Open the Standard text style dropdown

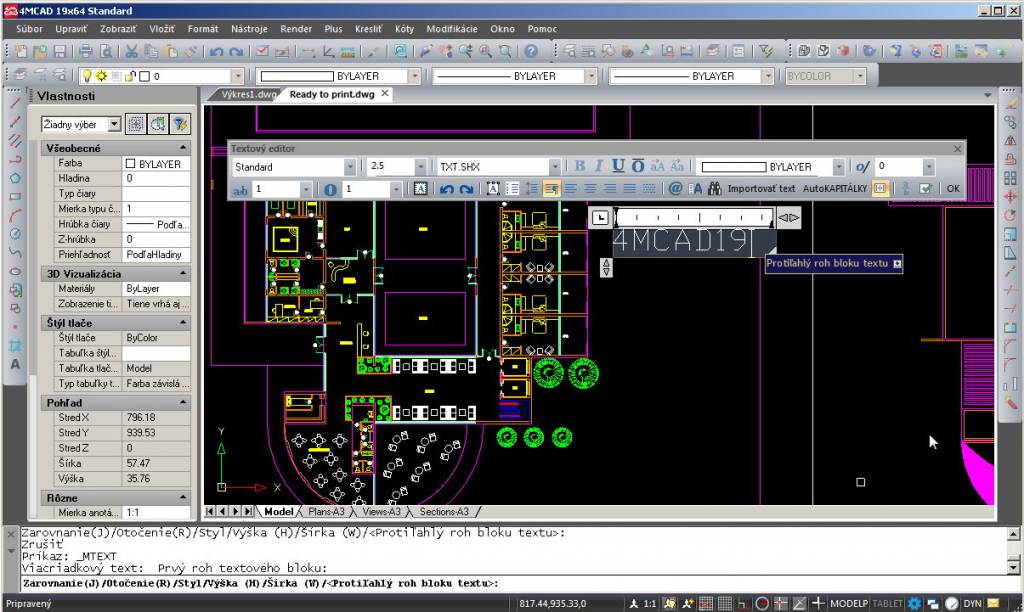(x=350, y=167)
